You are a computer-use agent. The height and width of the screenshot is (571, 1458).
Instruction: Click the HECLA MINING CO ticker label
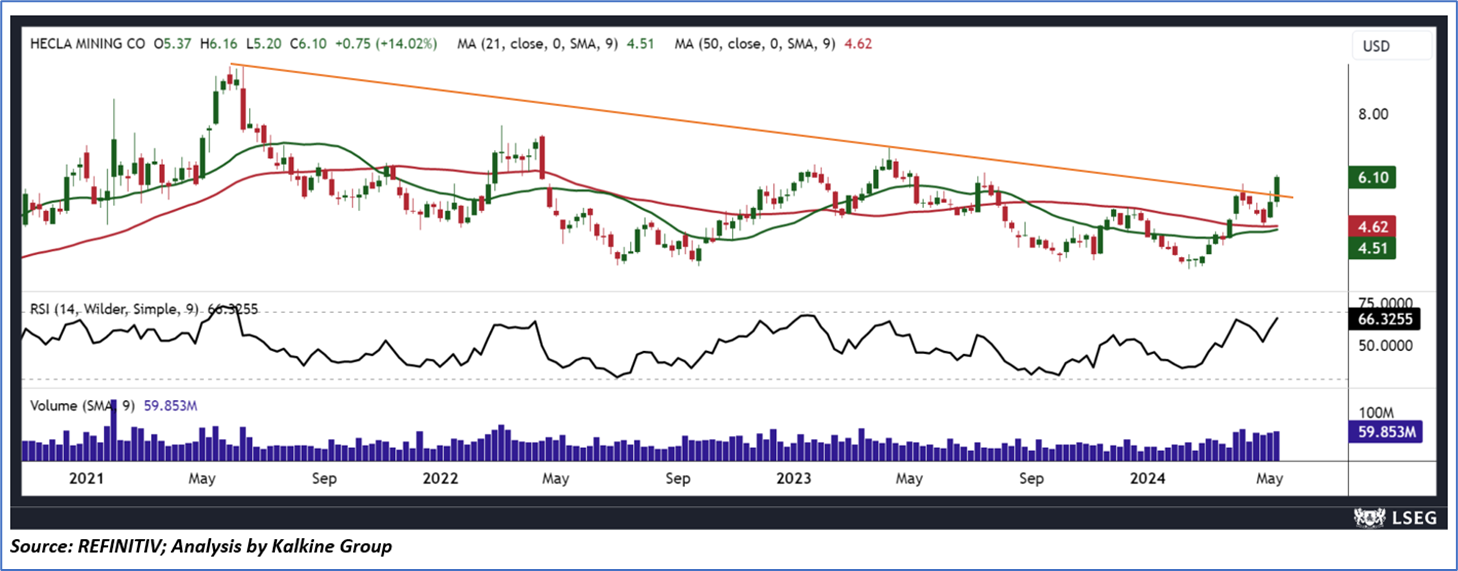86,44
